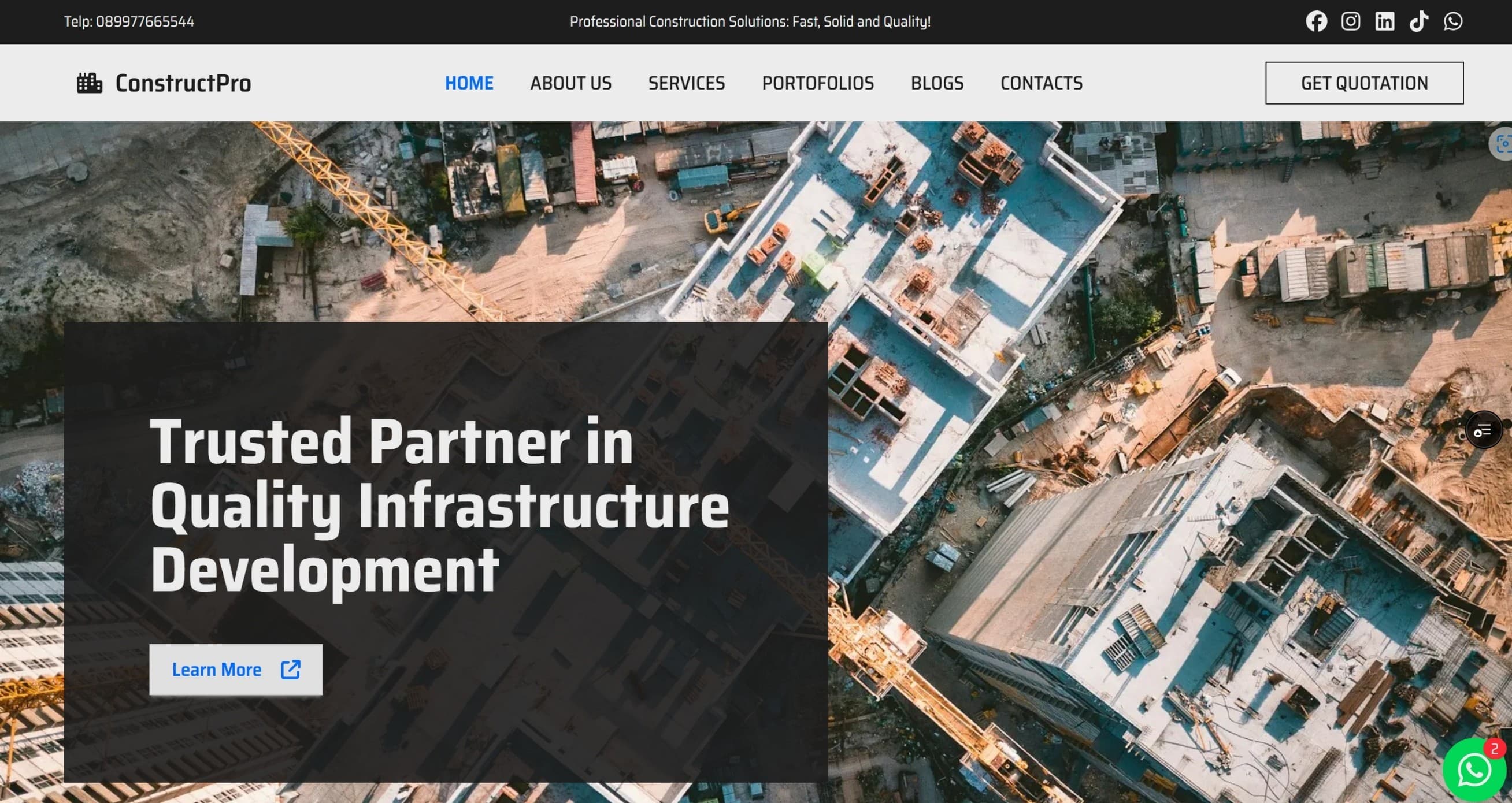
Task: Click the GET QUOTATION button
Action: click(1364, 83)
